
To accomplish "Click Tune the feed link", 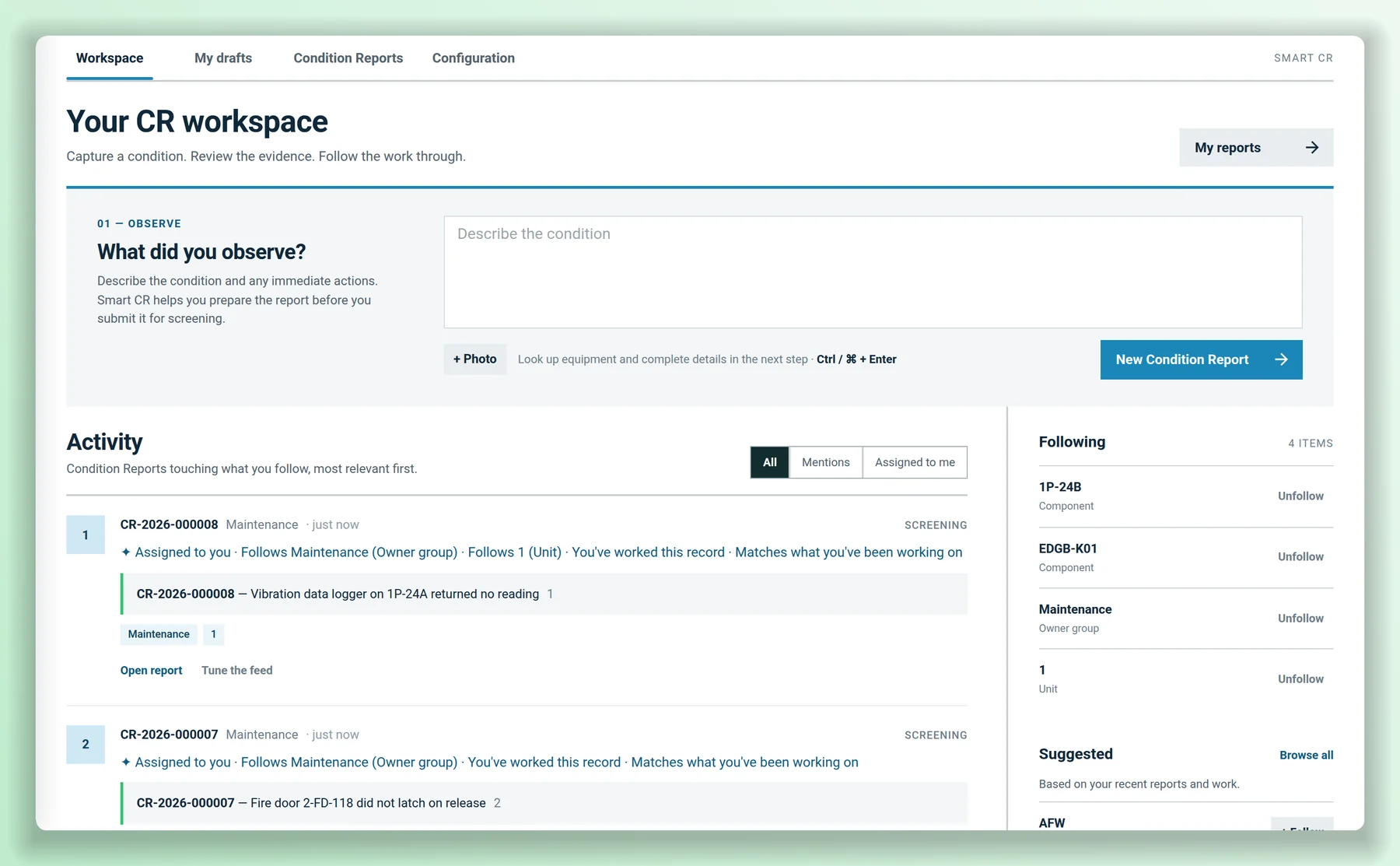I will (237, 671).
